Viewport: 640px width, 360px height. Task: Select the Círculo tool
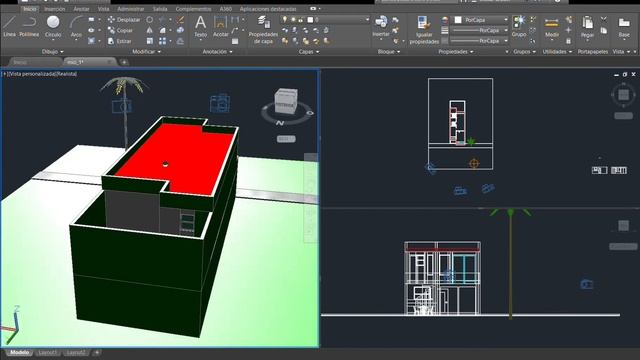click(53, 27)
